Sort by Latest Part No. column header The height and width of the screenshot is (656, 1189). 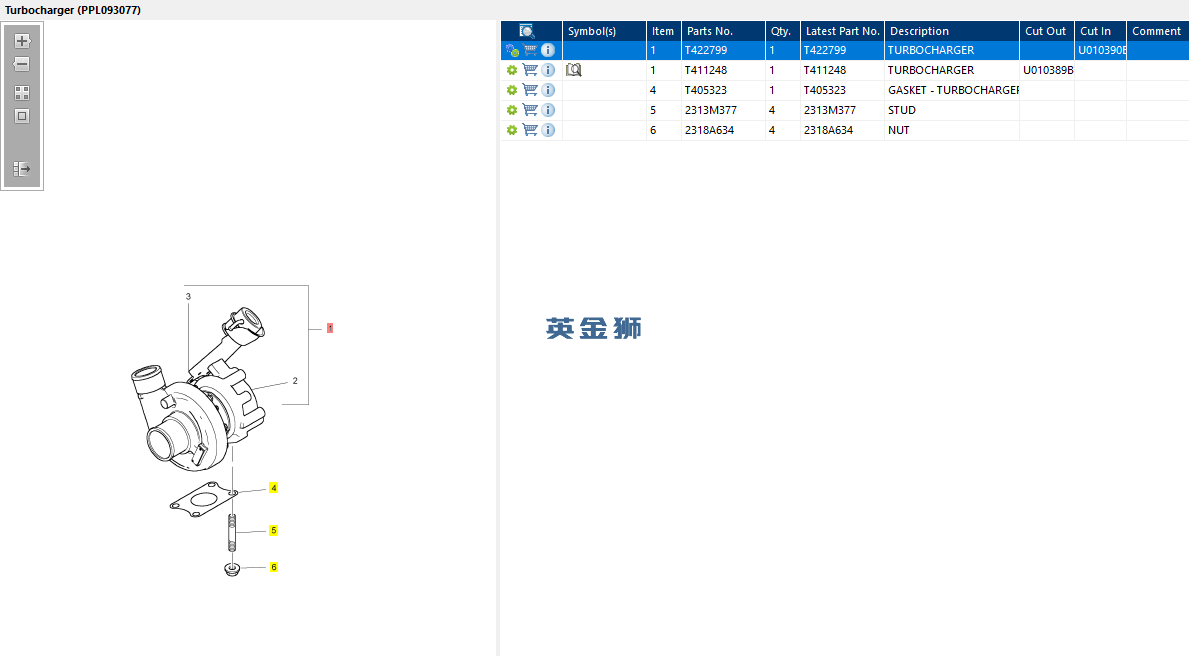click(x=842, y=31)
